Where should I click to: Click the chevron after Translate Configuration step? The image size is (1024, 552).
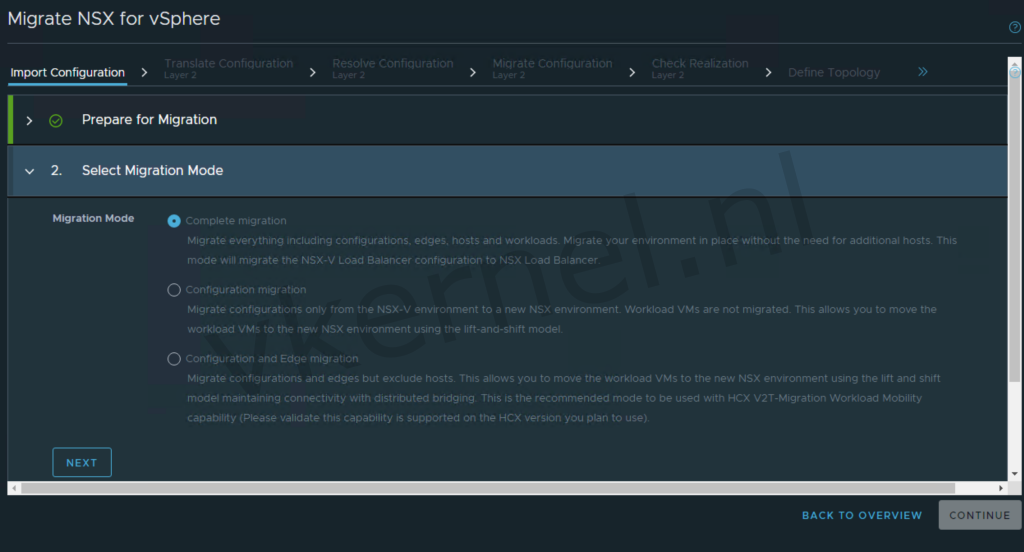[312, 73]
